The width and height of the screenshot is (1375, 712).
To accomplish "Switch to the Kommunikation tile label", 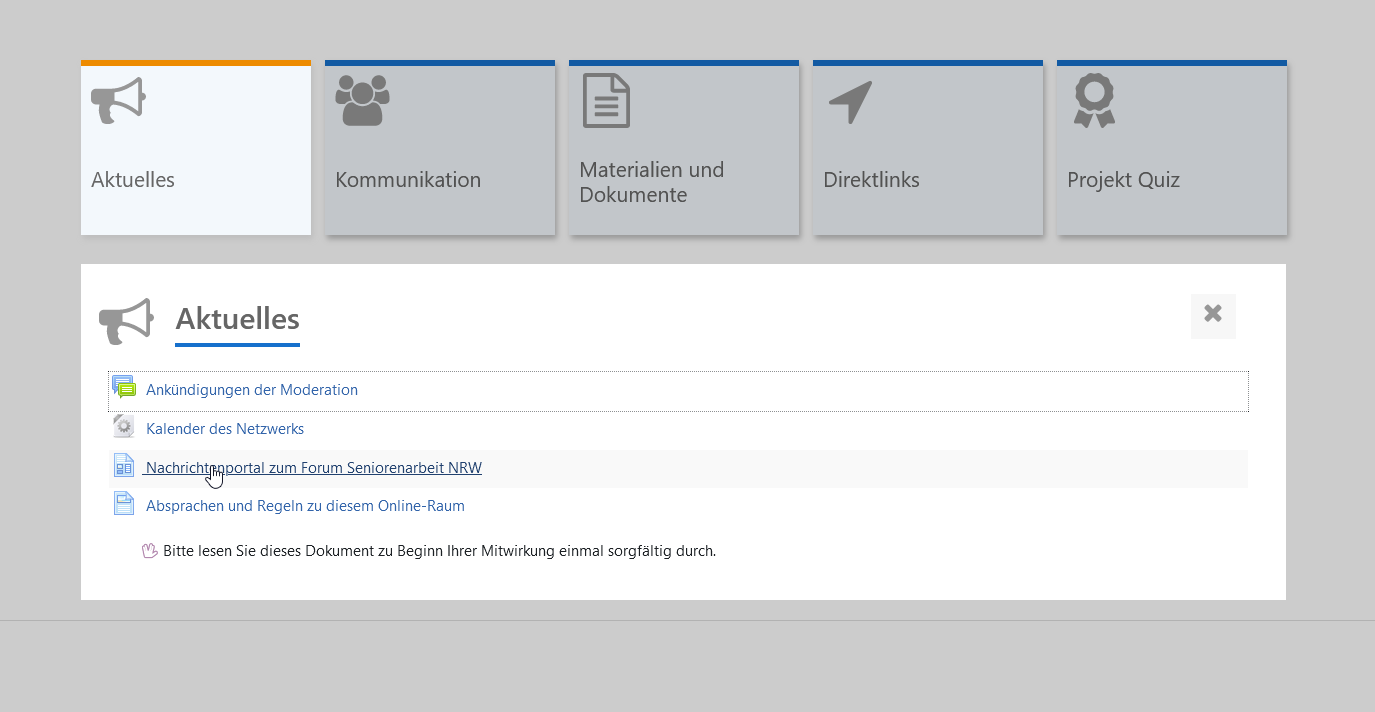I will pos(408,180).
